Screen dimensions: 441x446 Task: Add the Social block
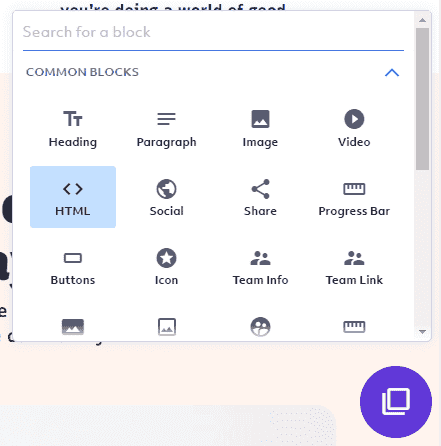pyautogui.click(x=166, y=197)
